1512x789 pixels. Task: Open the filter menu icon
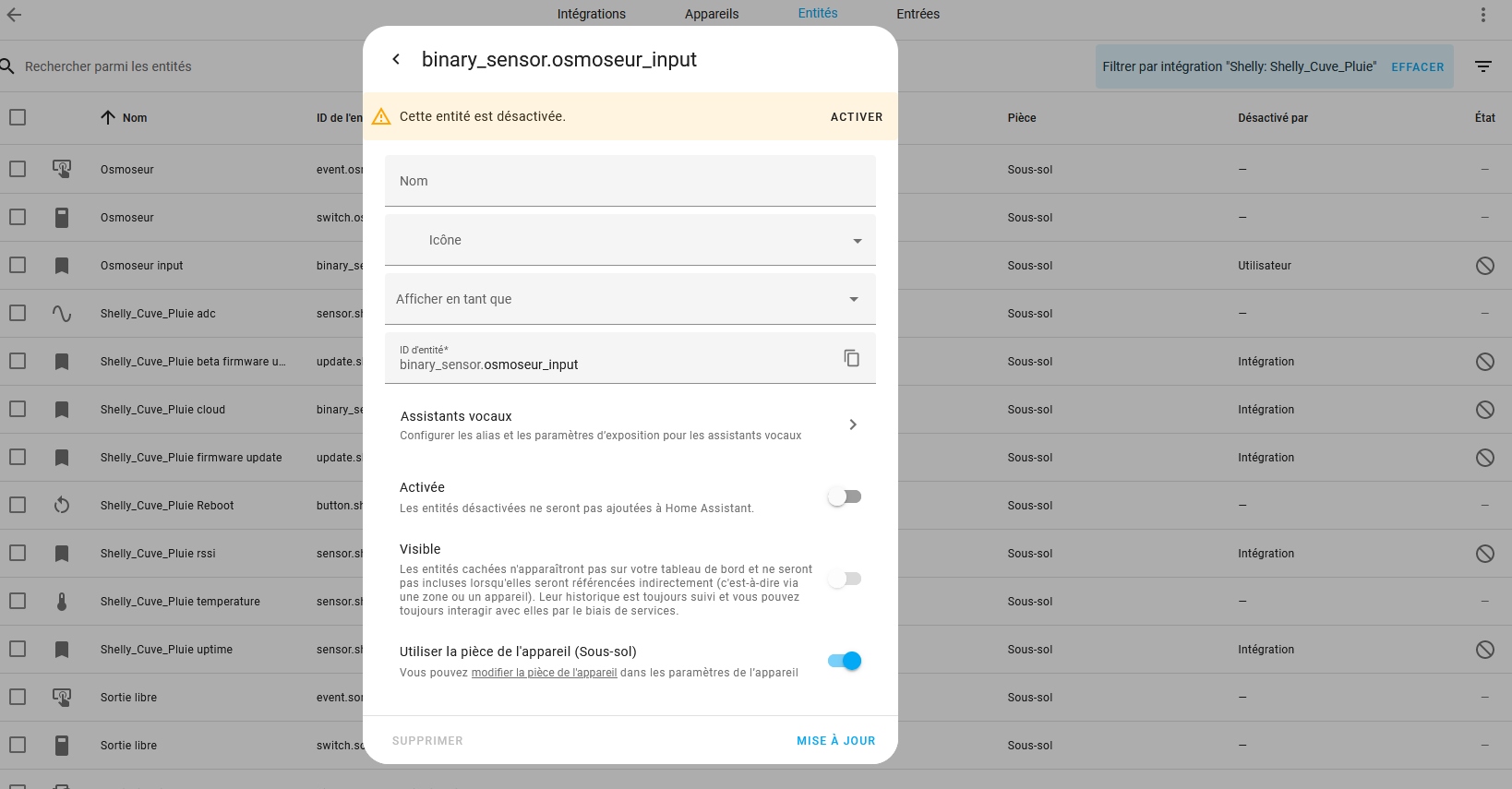pos(1482,66)
